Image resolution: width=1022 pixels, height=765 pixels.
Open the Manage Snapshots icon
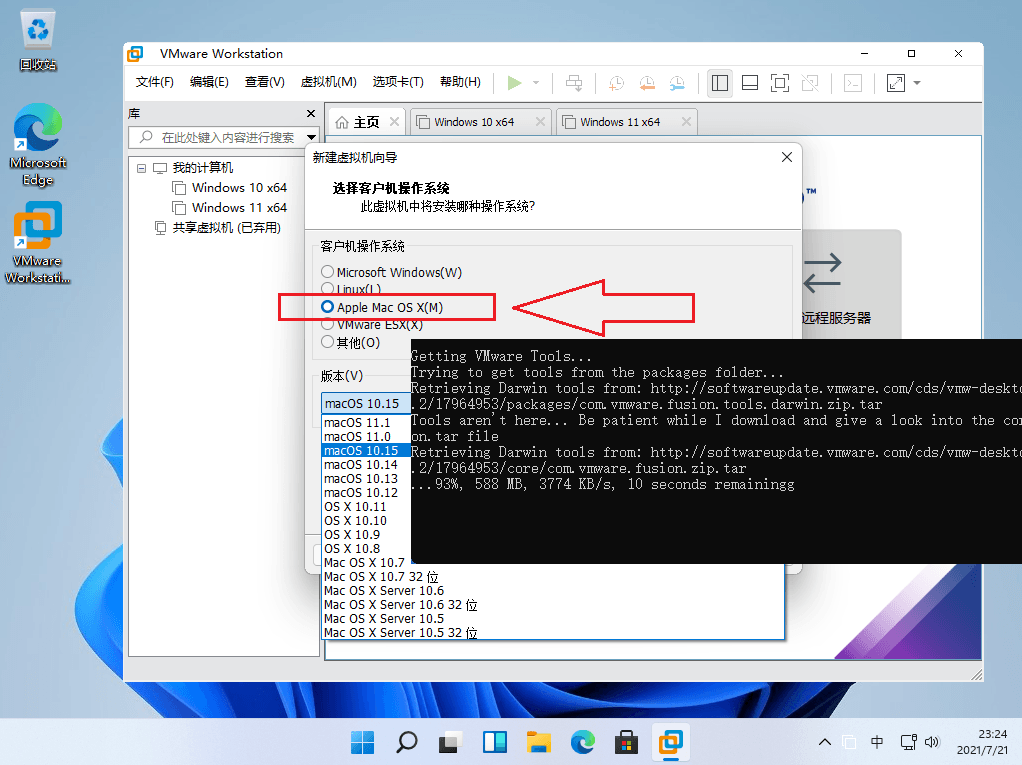677,83
